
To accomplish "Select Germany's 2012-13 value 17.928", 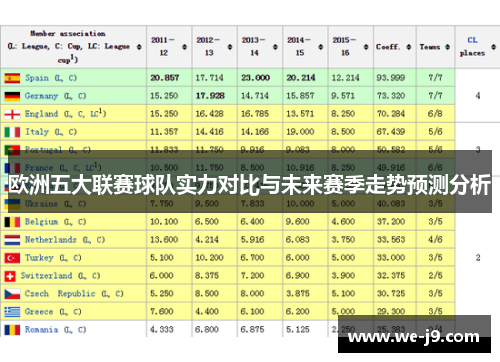I will 210,96.
